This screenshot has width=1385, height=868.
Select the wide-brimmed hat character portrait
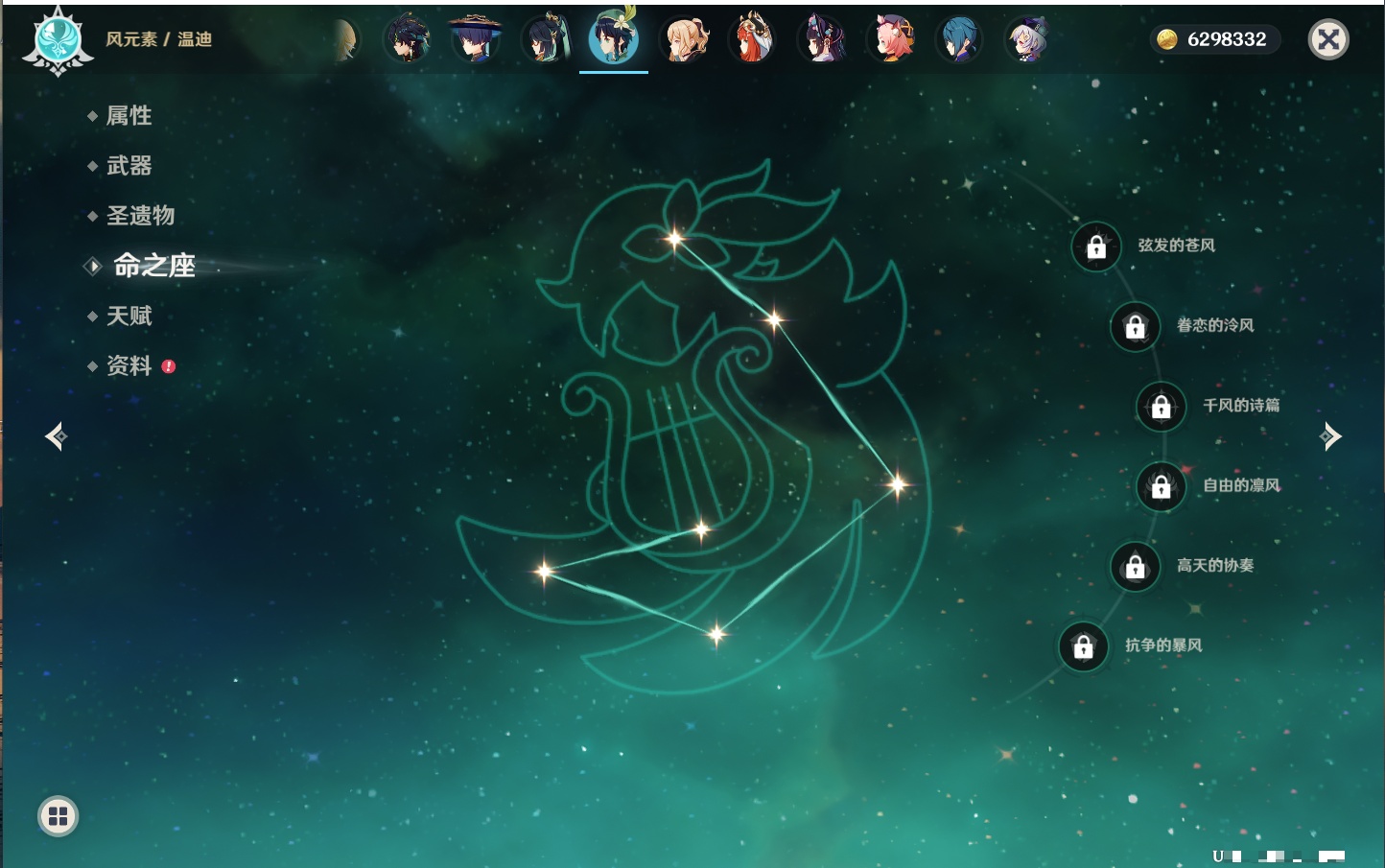click(476, 40)
